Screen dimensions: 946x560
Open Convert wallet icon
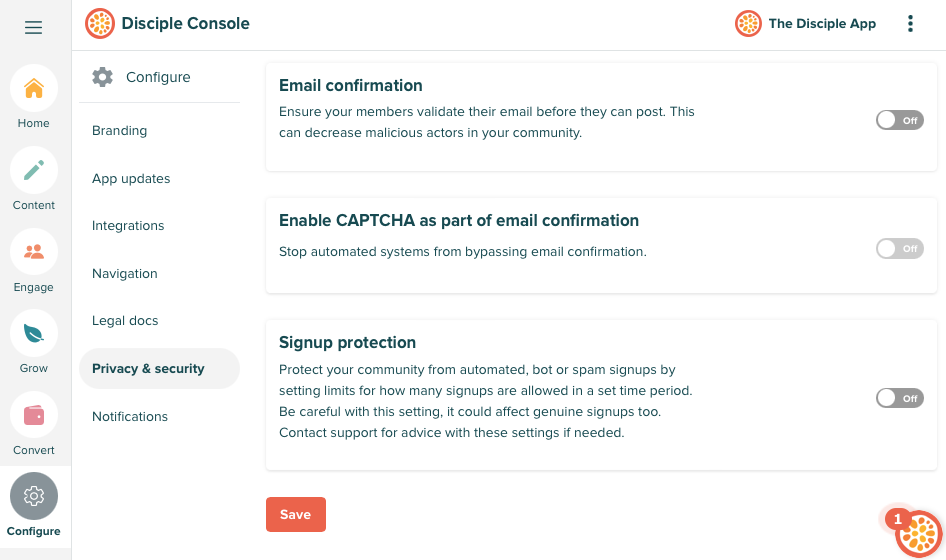pos(34,415)
